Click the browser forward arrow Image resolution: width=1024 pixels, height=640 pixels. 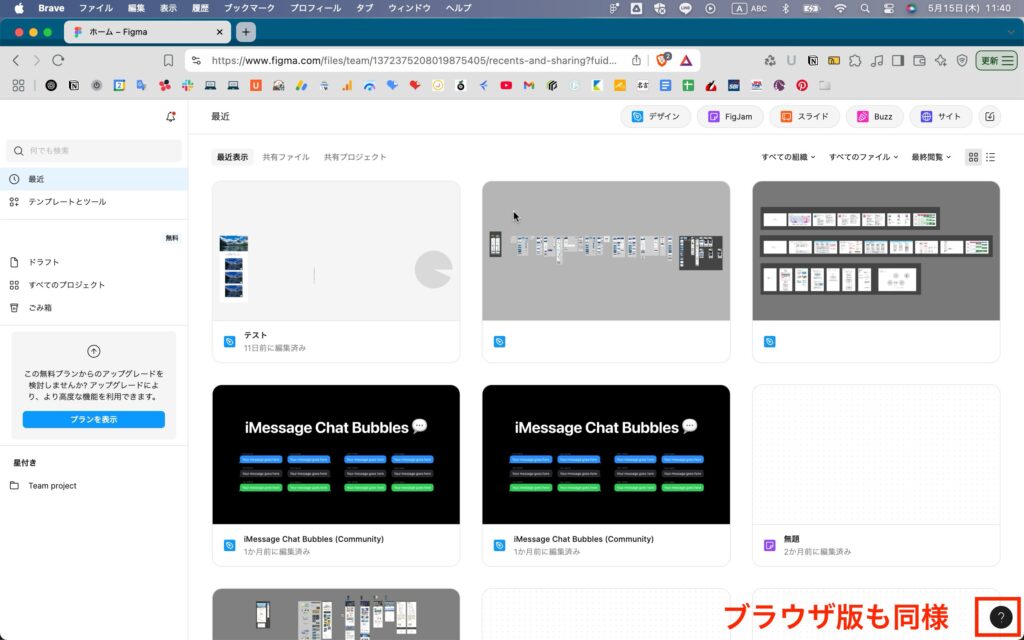pos(37,60)
